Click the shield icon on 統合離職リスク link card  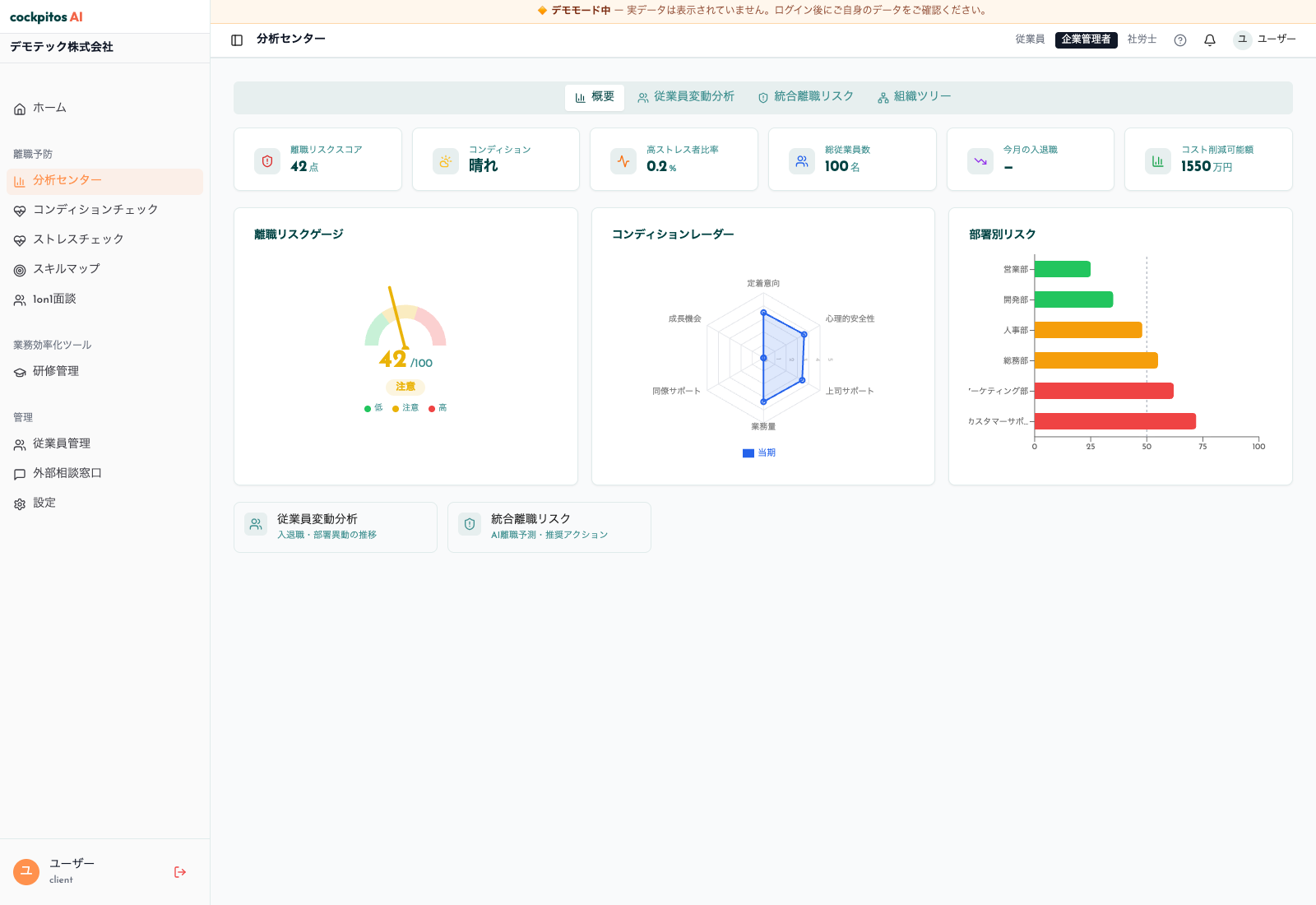click(470, 524)
